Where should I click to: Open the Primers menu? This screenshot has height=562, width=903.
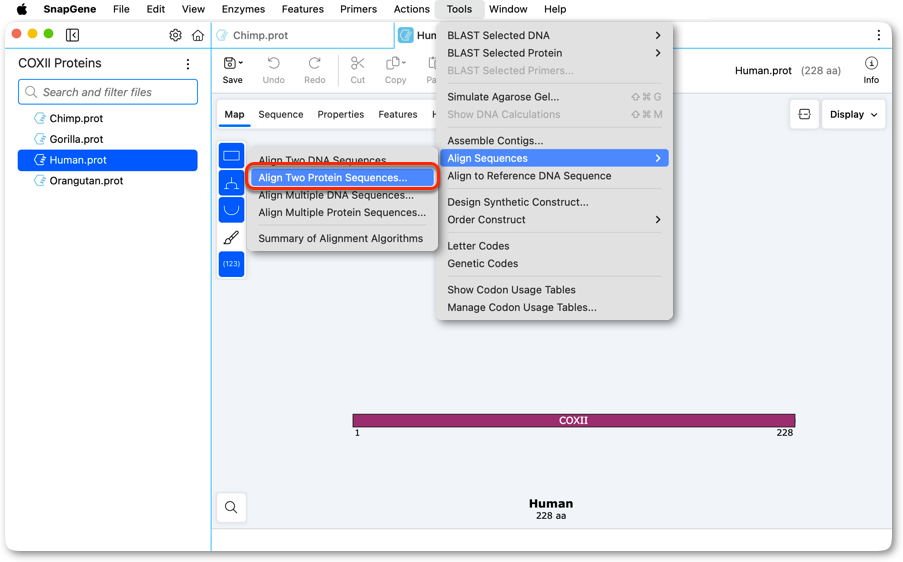[358, 9]
